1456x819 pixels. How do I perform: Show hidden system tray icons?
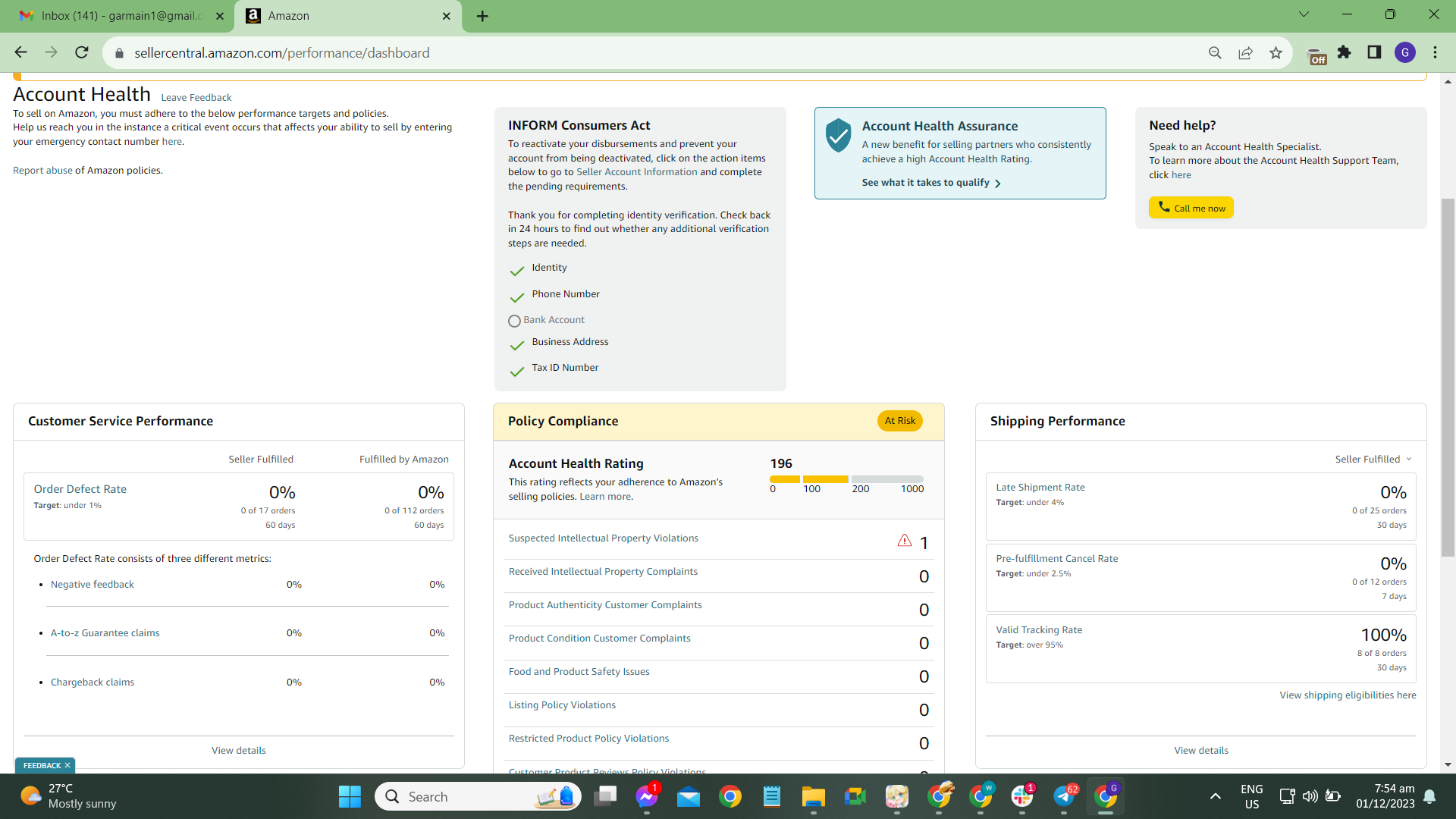(x=1216, y=796)
